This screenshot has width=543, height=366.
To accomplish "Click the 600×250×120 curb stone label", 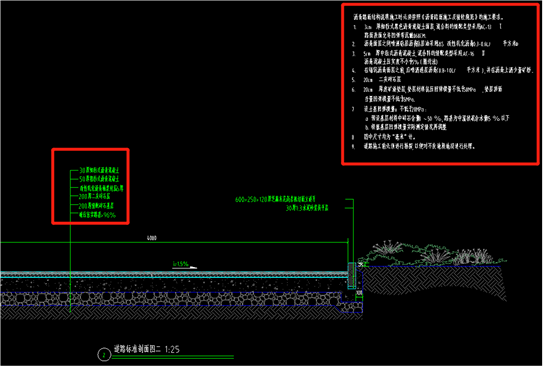I will (275, 199).
